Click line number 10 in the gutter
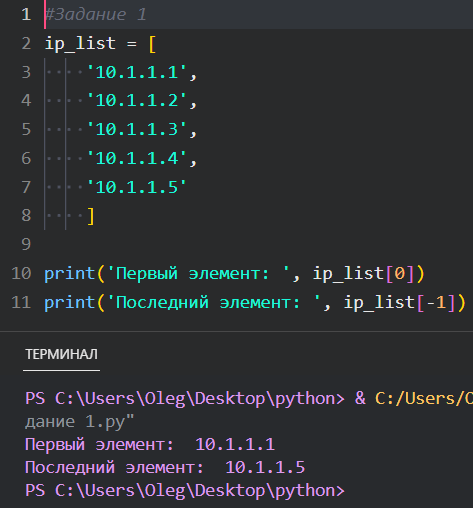 click(21, 274)
